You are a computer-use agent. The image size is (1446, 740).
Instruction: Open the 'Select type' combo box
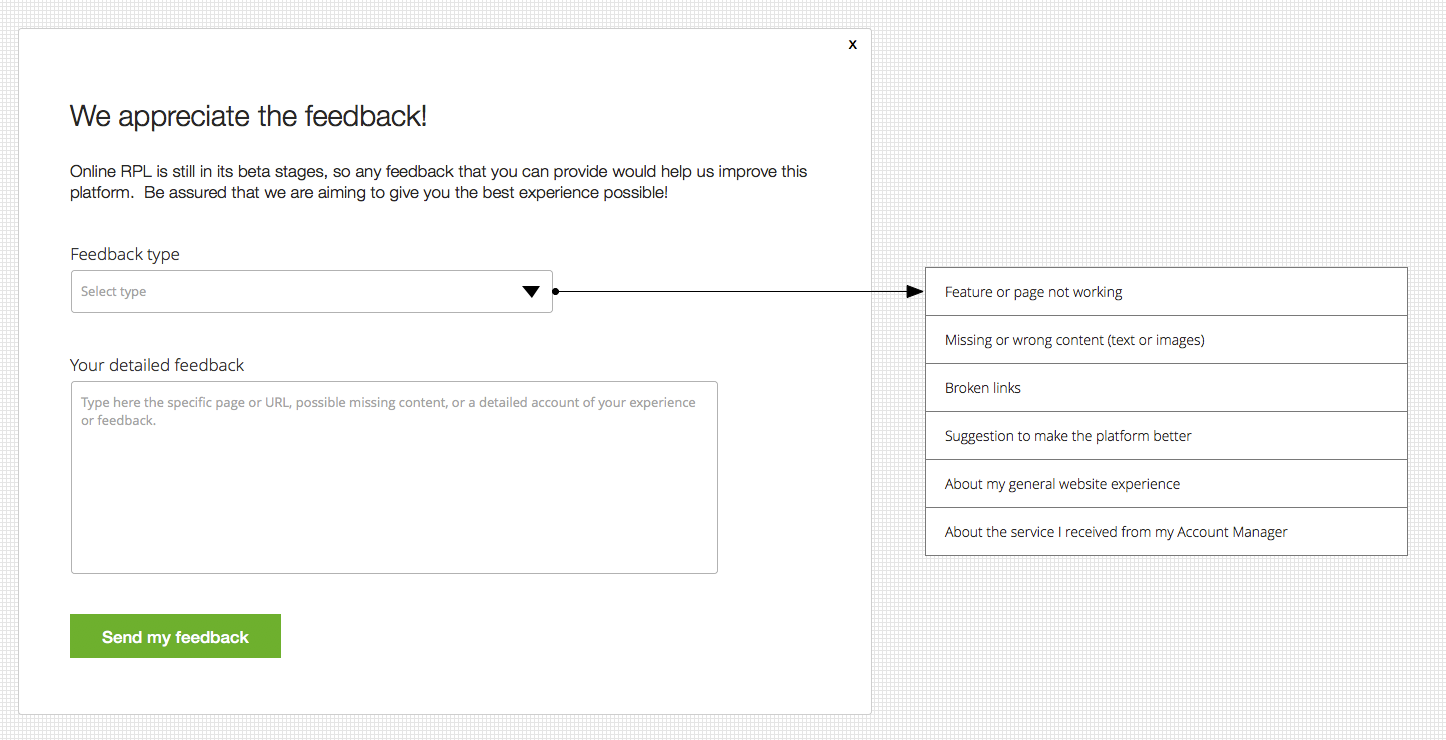point(300,292)
